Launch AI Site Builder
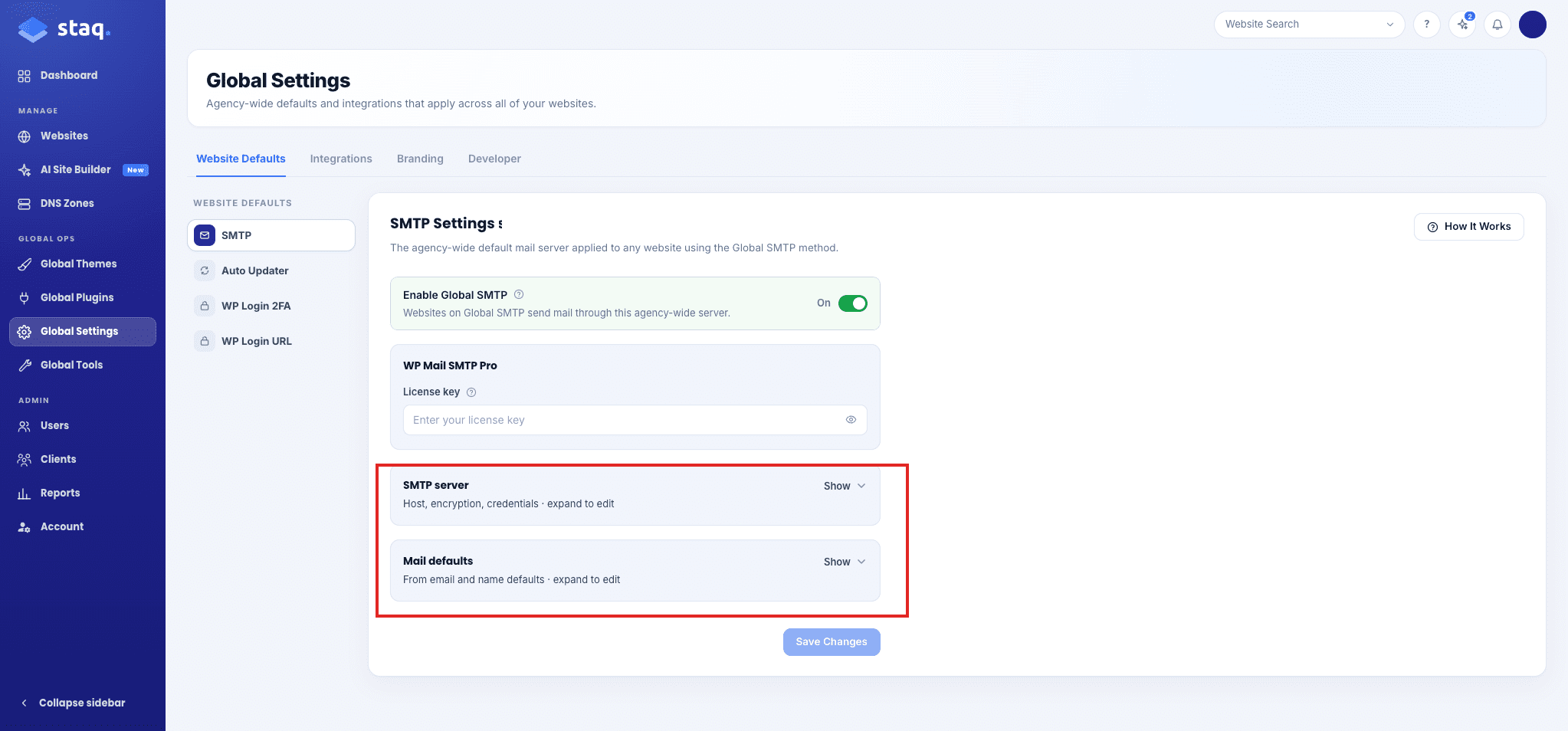The height and width of the screenshot is (731, 1568). tap(83, 169)
